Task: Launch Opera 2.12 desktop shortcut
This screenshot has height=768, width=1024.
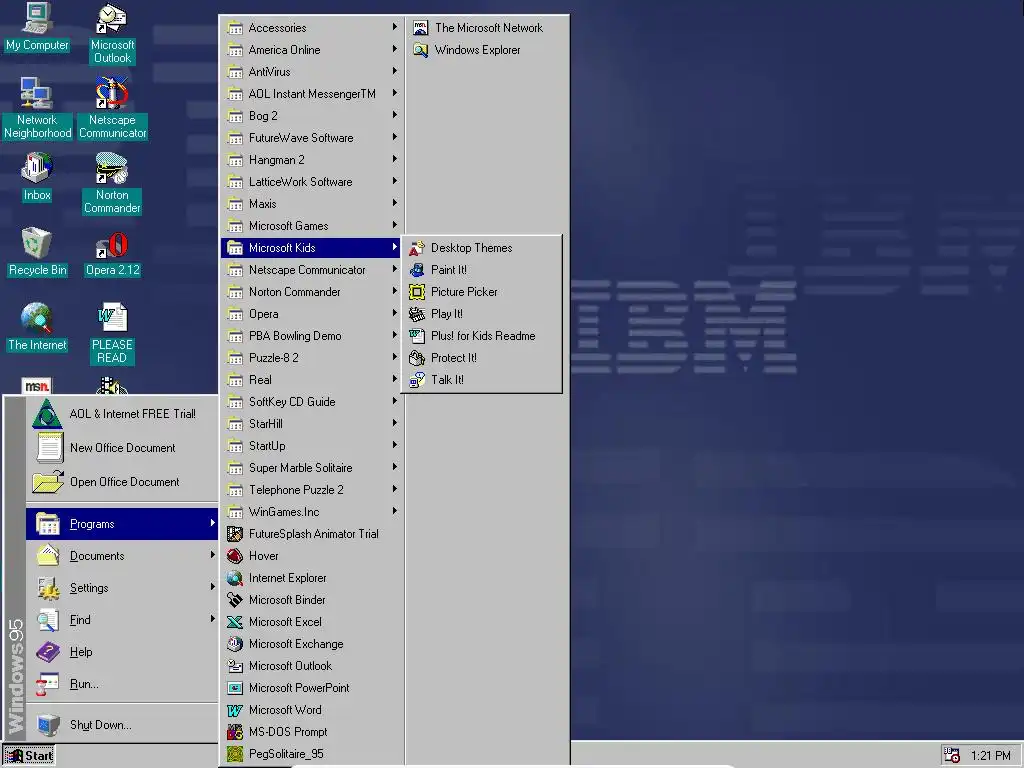Action: tap(112, 255)
